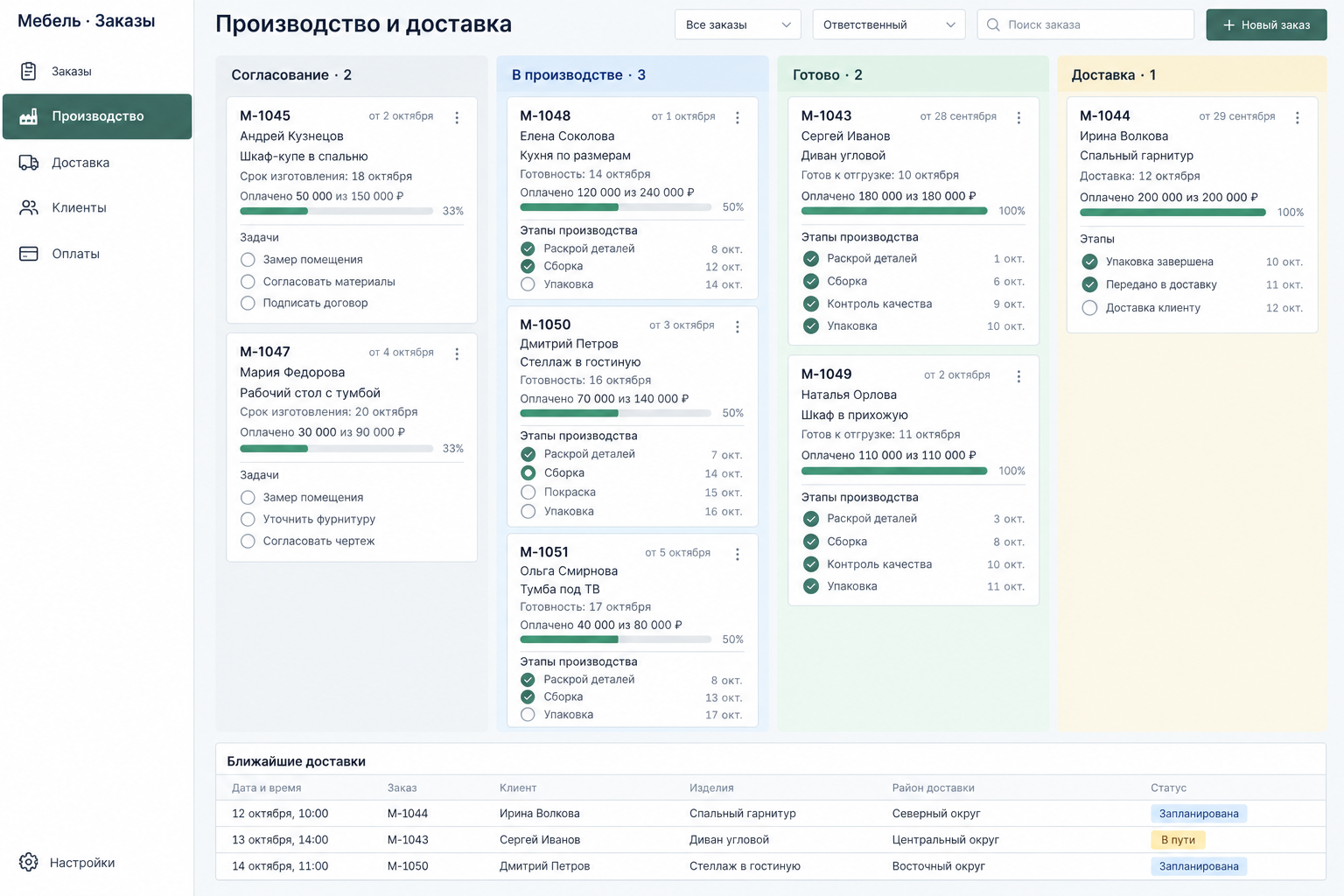The width and height of the screenshot is (1344, 896).
Task: Check Уточнить фурнитуру task in M-1047
Action: [x=248, y=519]
